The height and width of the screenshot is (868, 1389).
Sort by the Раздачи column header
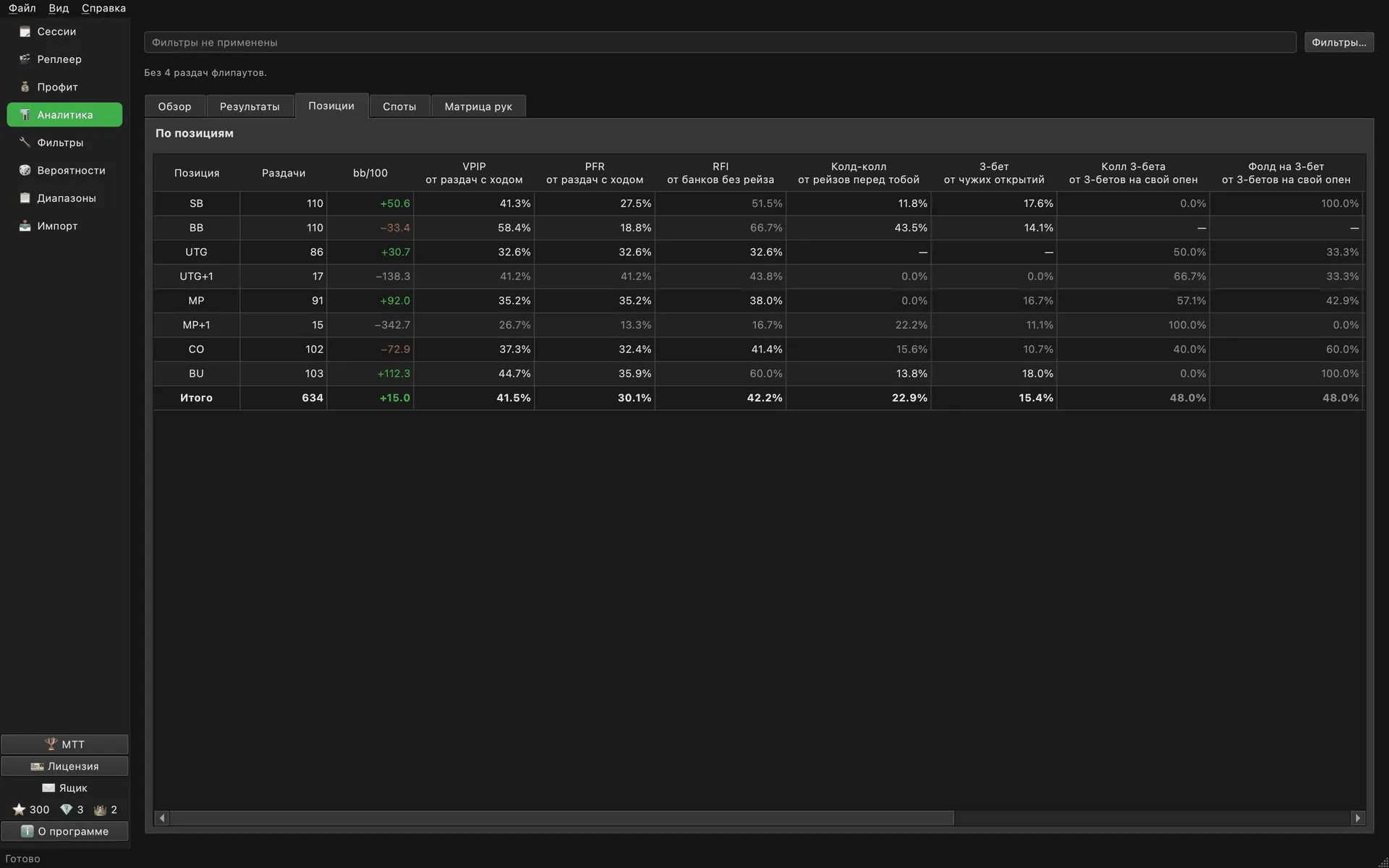coord(284,173)
